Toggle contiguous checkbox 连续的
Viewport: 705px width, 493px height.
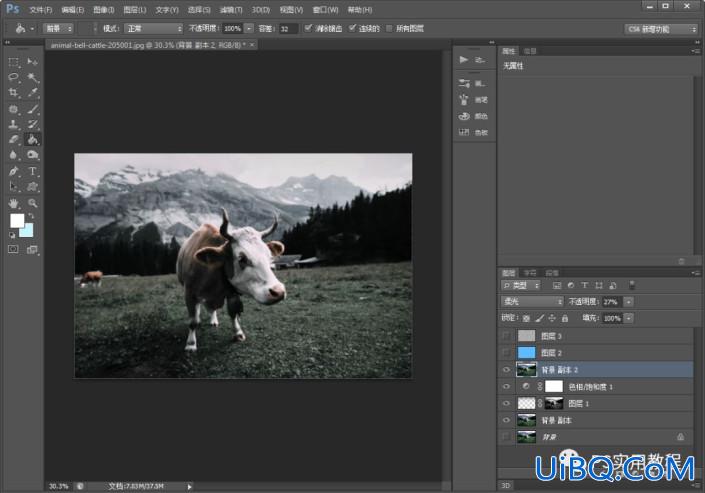coord(352,28)
